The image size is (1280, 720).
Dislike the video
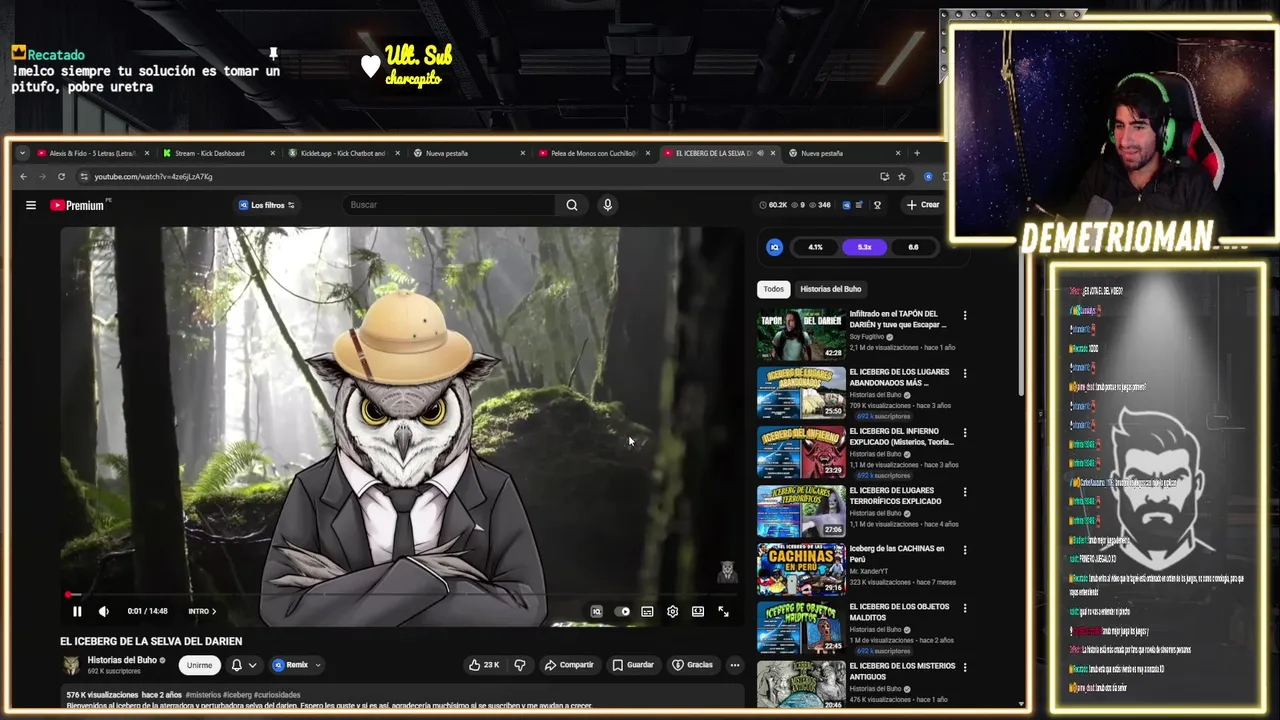pos(520,665)
